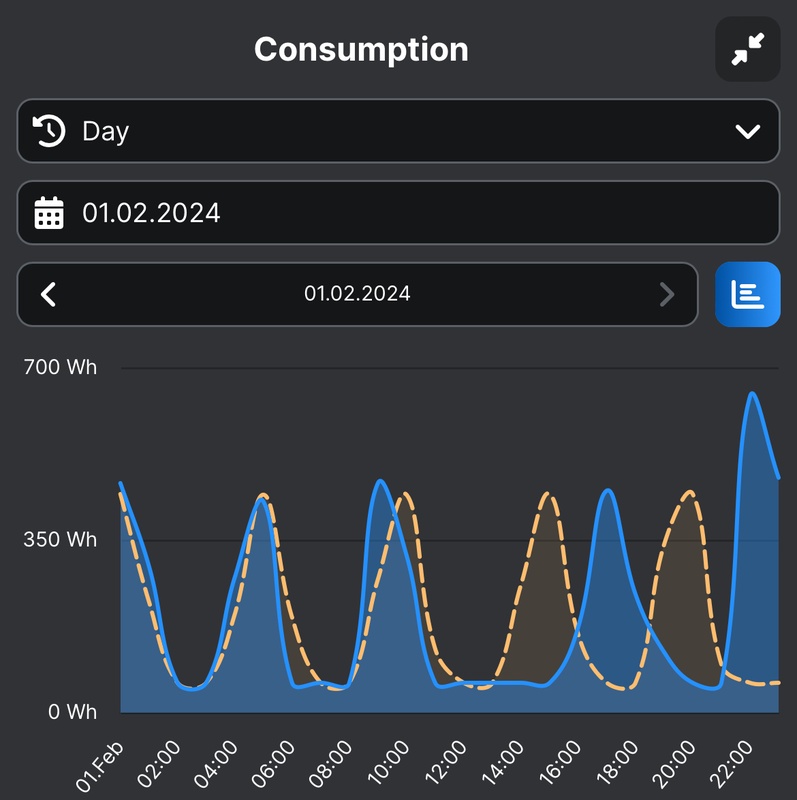Click the blue consumption peak near 22:00

pos(751,394)
